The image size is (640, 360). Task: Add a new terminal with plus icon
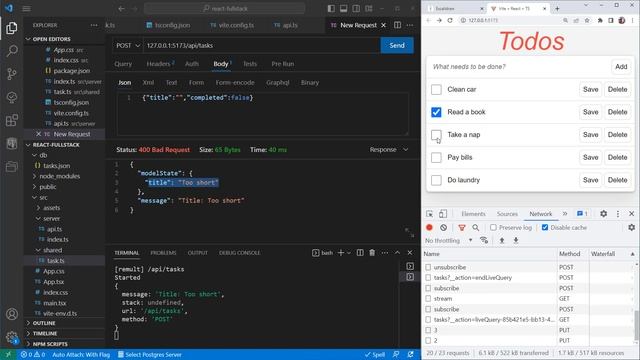(x=340, y=253)
